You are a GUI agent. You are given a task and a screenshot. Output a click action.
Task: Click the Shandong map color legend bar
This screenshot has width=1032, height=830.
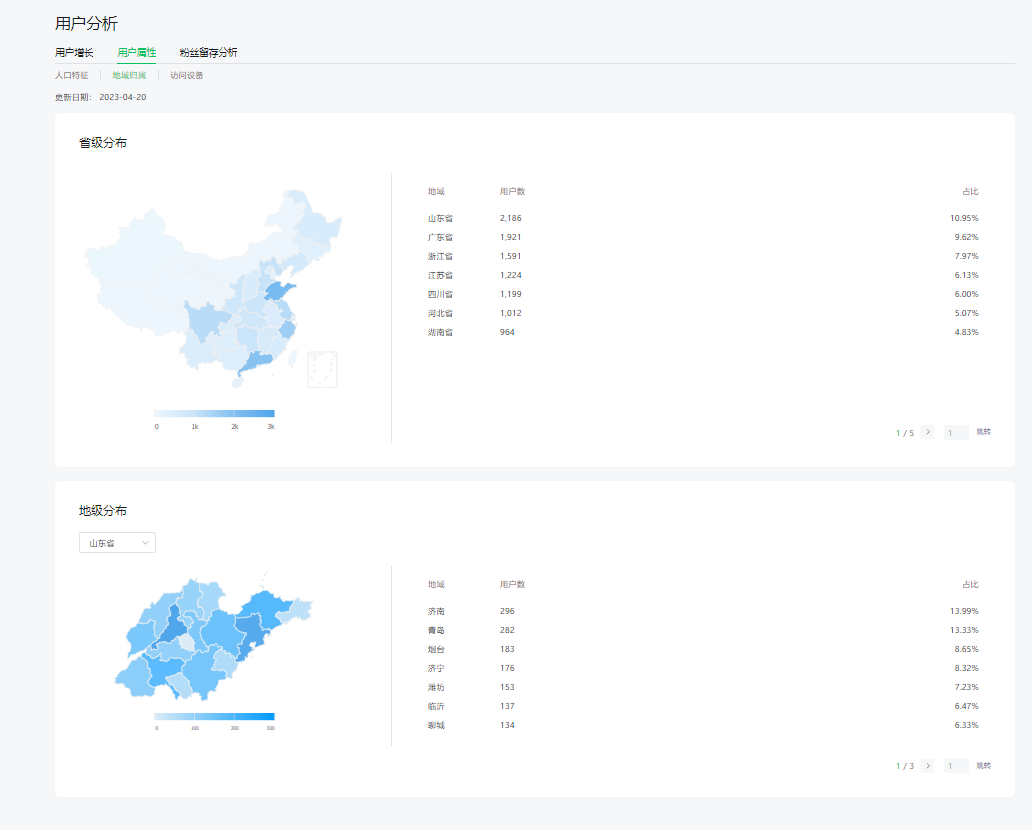pos(214,716)
